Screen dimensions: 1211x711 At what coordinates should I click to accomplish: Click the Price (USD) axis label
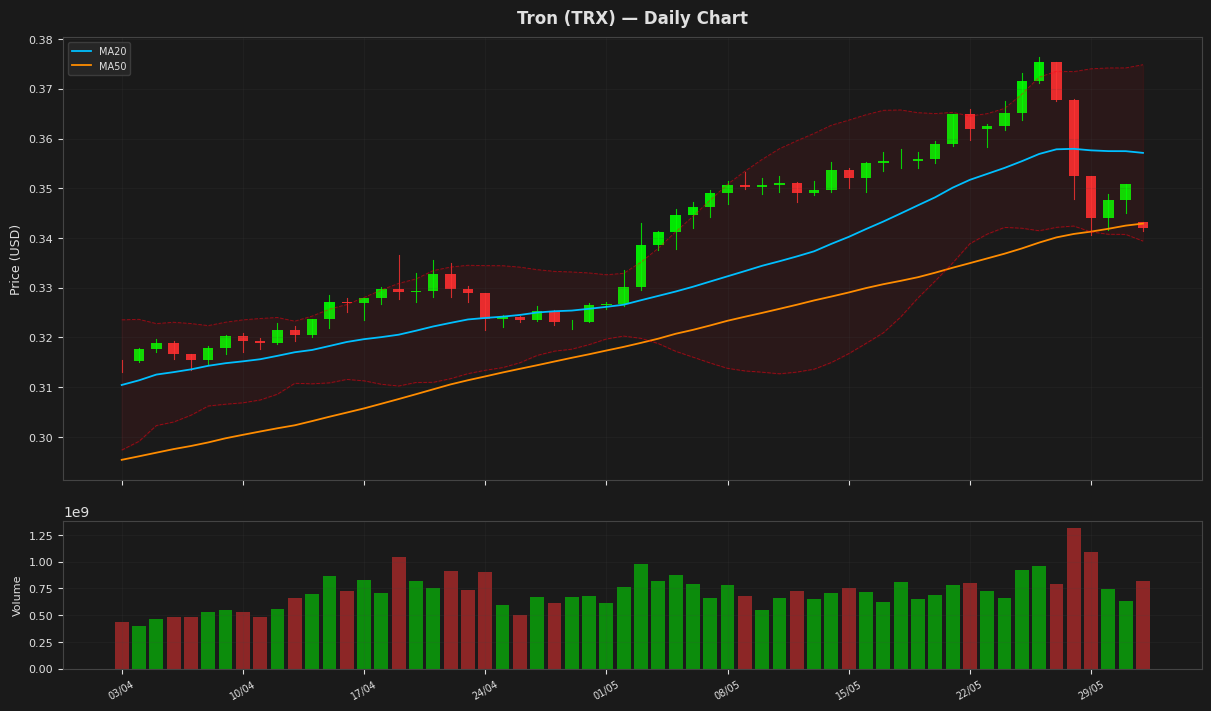16,259
